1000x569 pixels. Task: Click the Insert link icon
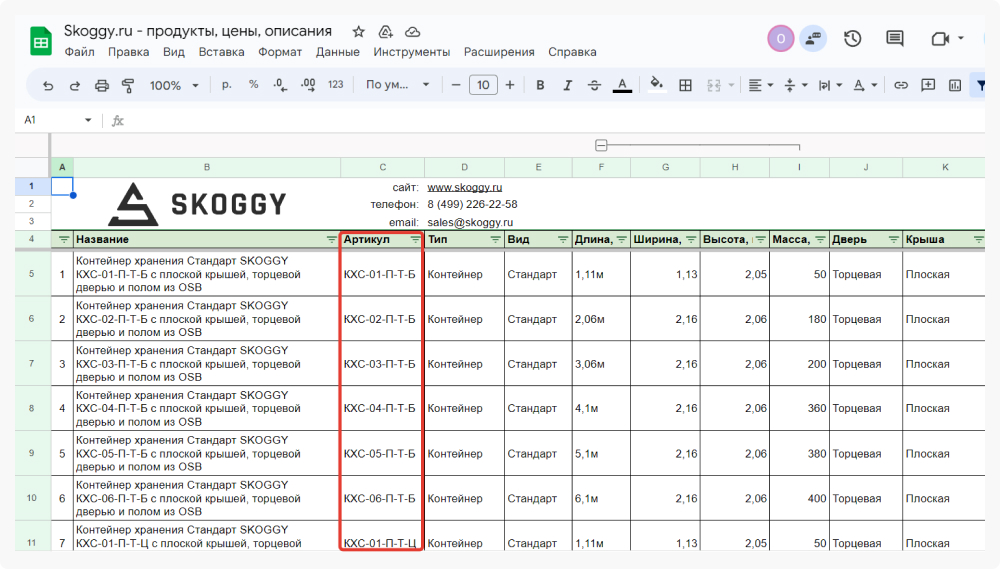click(x=901, y=86)
